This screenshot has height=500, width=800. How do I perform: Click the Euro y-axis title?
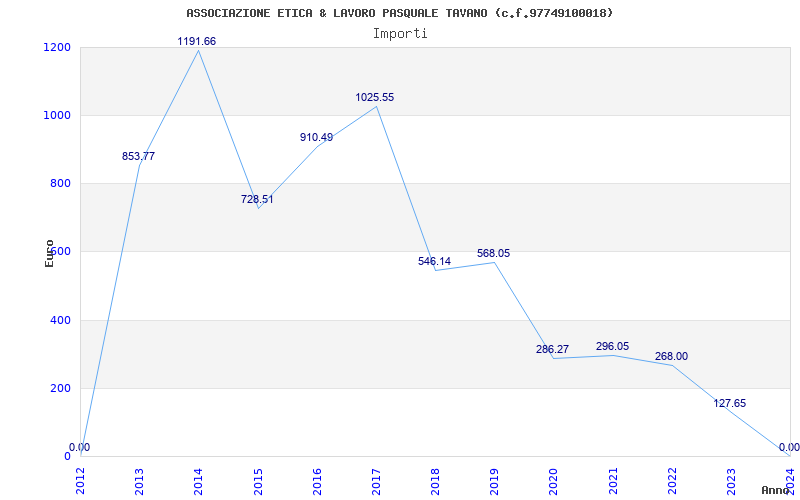[x=49, y=254]
